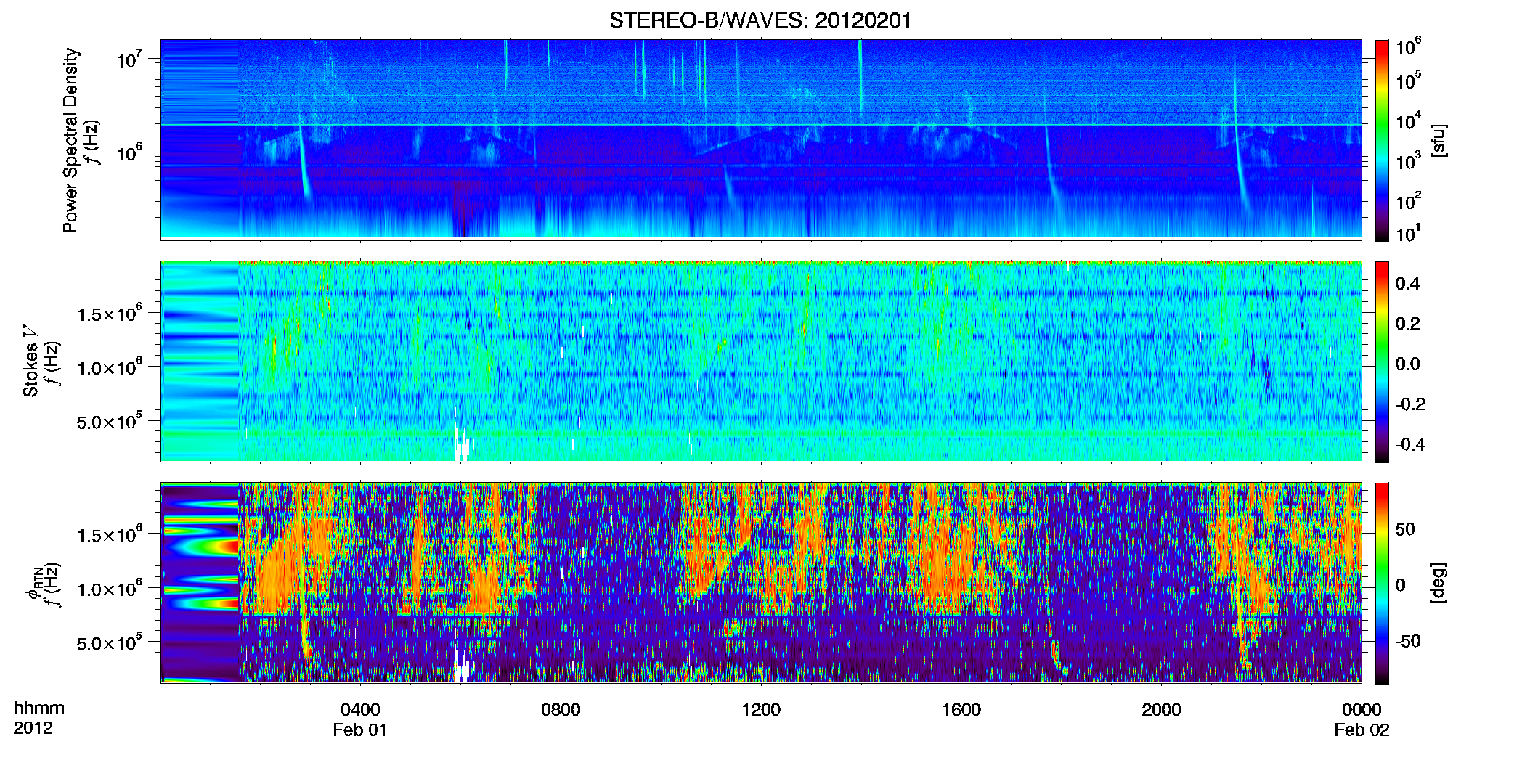The image size is (1522, 784).
Task: Click the -50 value on angle colorbar
Action: pos(1408,641)
